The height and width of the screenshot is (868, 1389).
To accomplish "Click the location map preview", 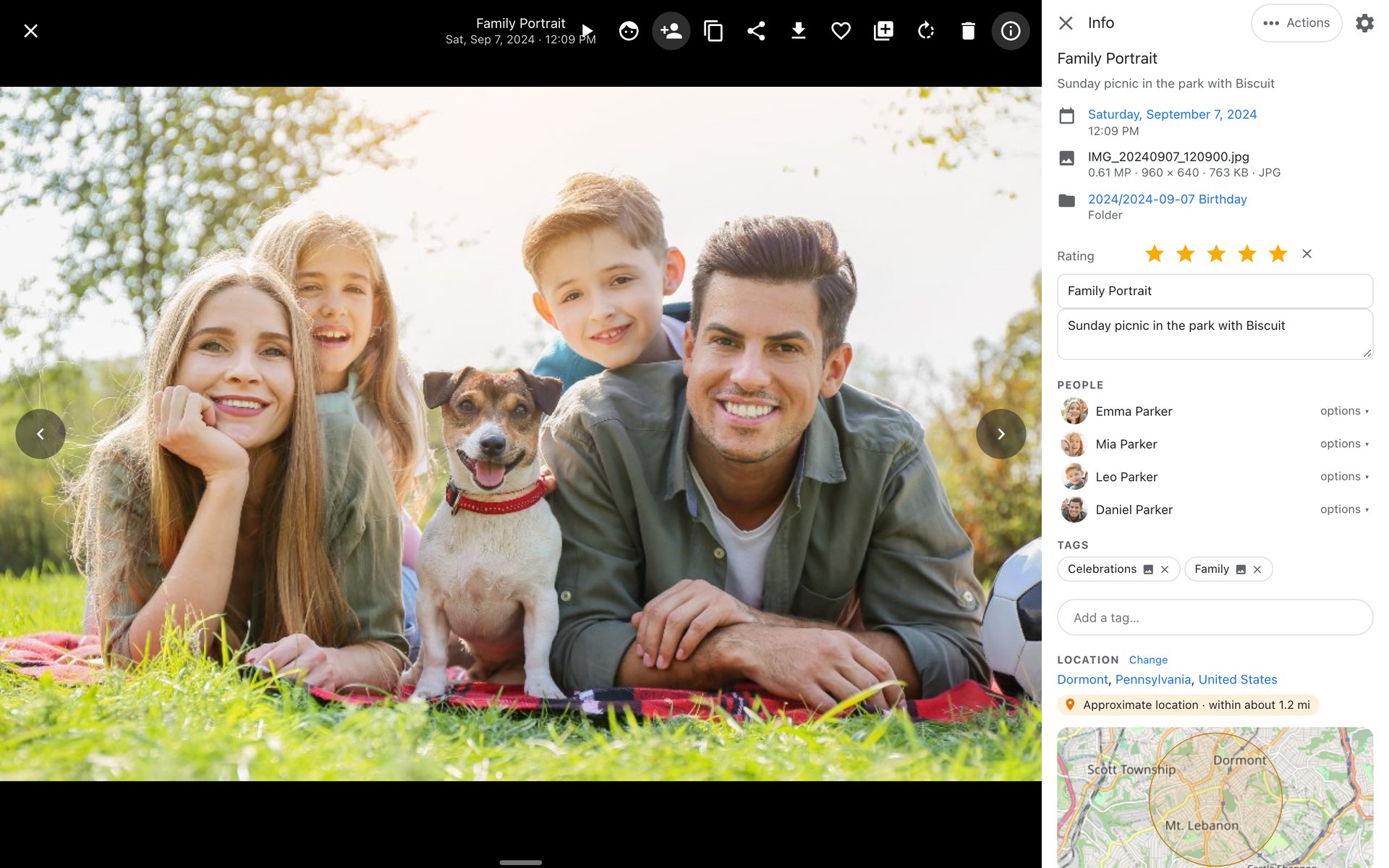I will coord(1215,797).
